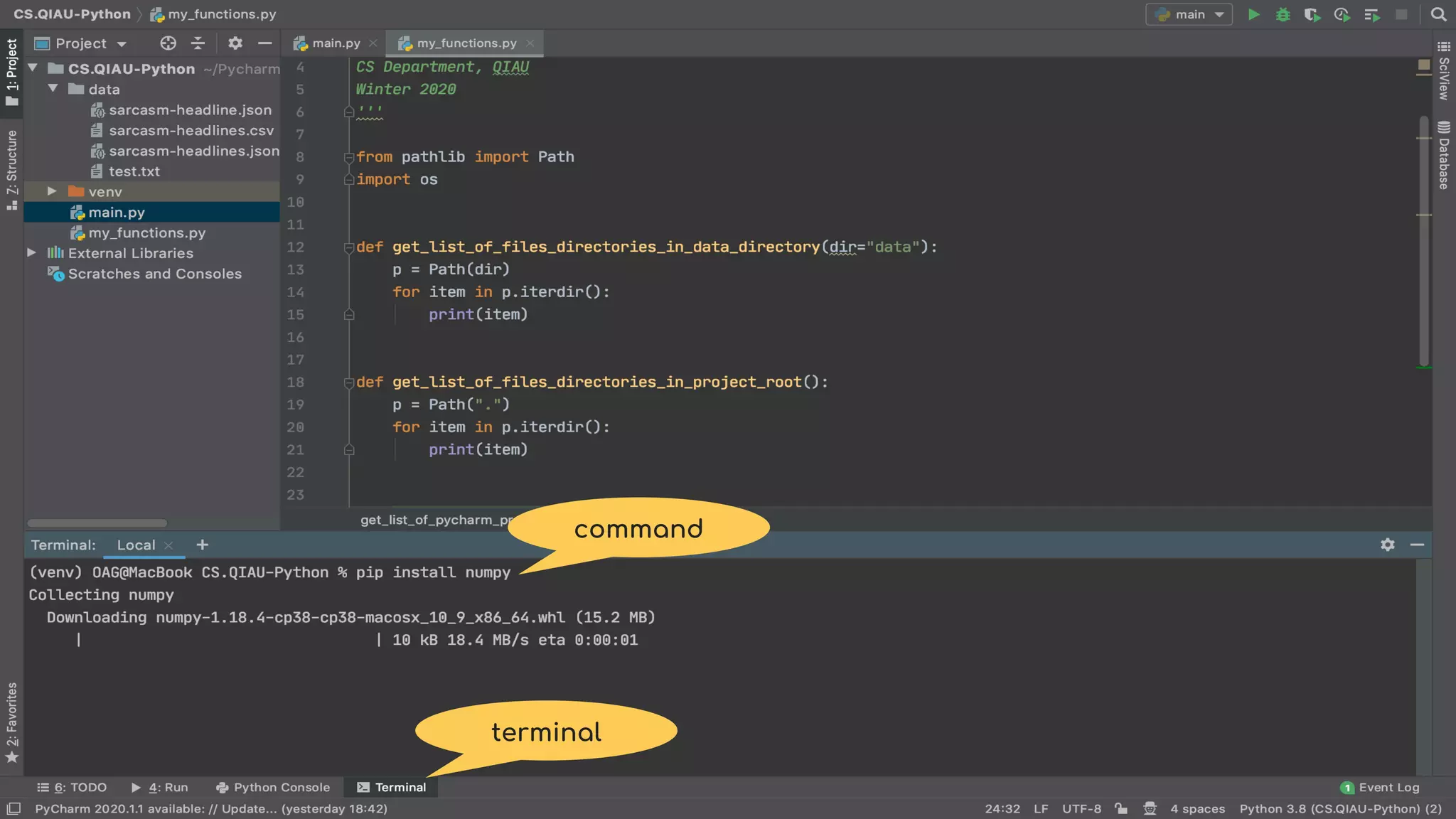1456x819 pixels.
Task: Toggle tool window bars at the bottom-left corner
Action: 14,808
